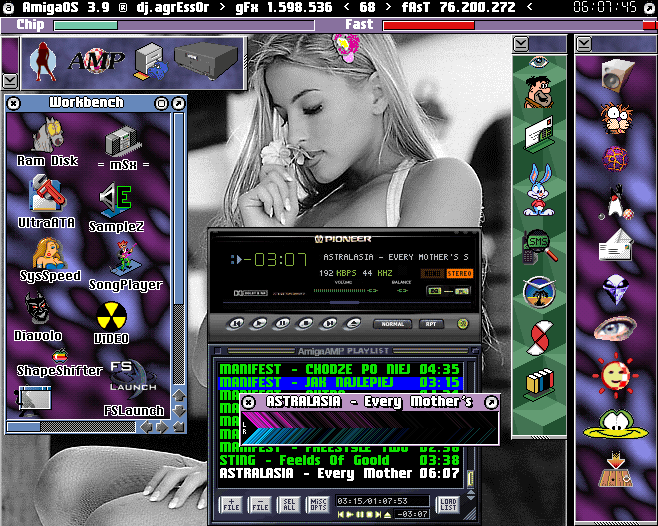Select STING - Feelds Of Goold track
658x526 pixels.
point(340,461)
